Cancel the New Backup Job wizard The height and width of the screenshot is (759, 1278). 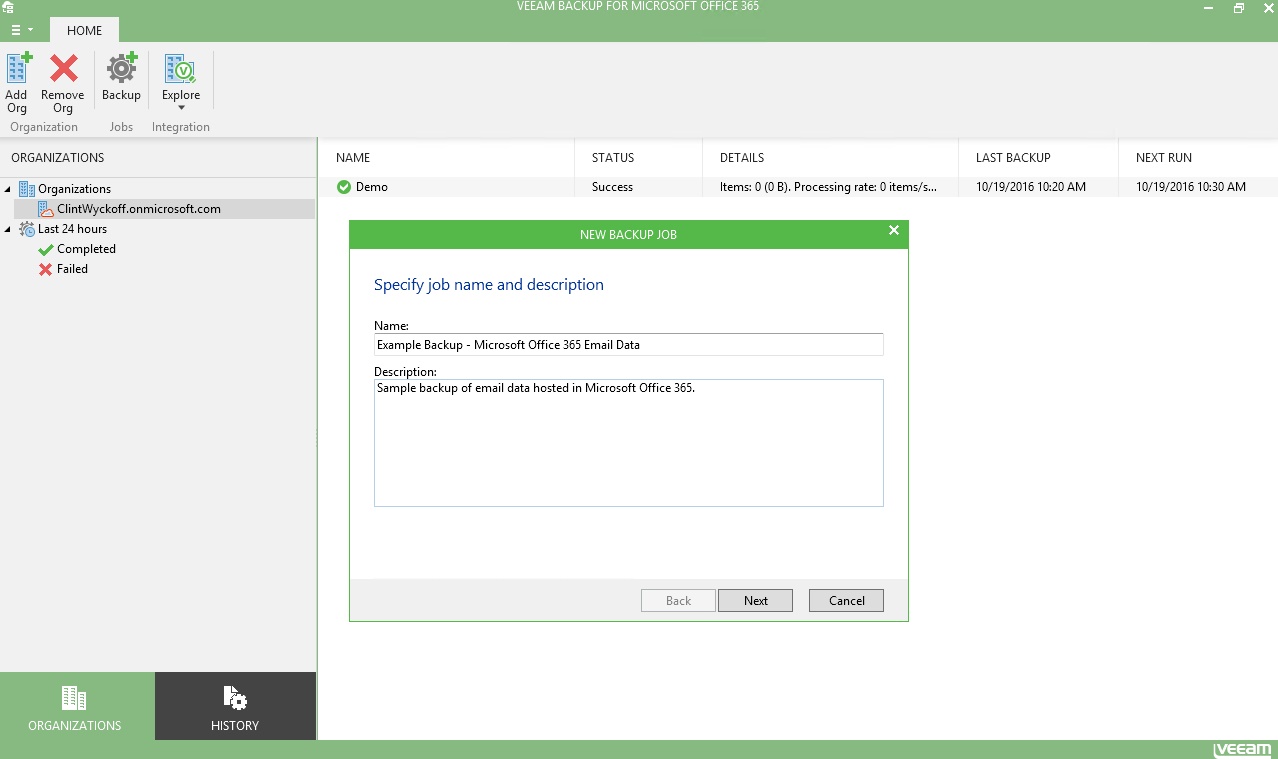point(846,600)
